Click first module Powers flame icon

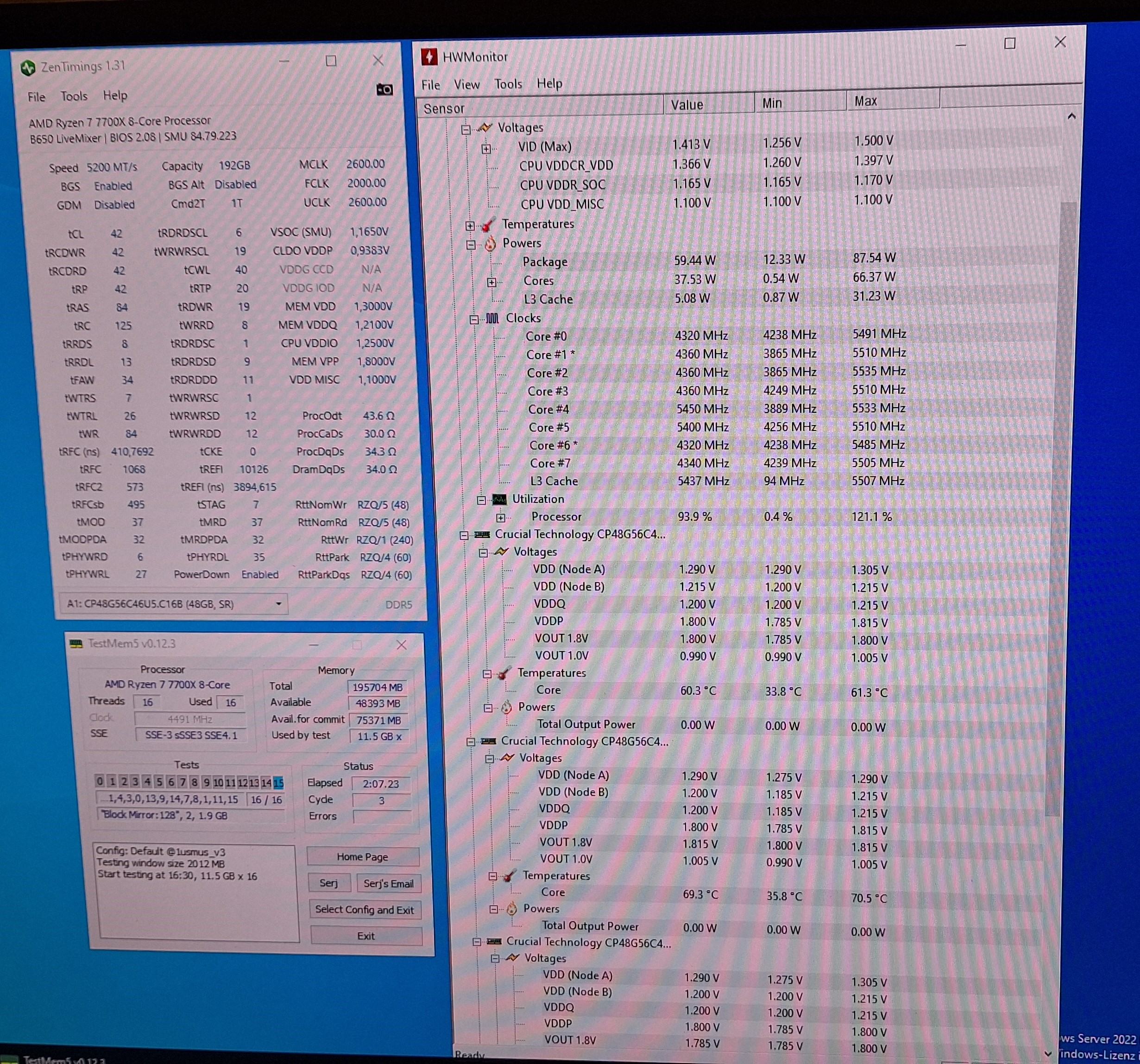506,707
